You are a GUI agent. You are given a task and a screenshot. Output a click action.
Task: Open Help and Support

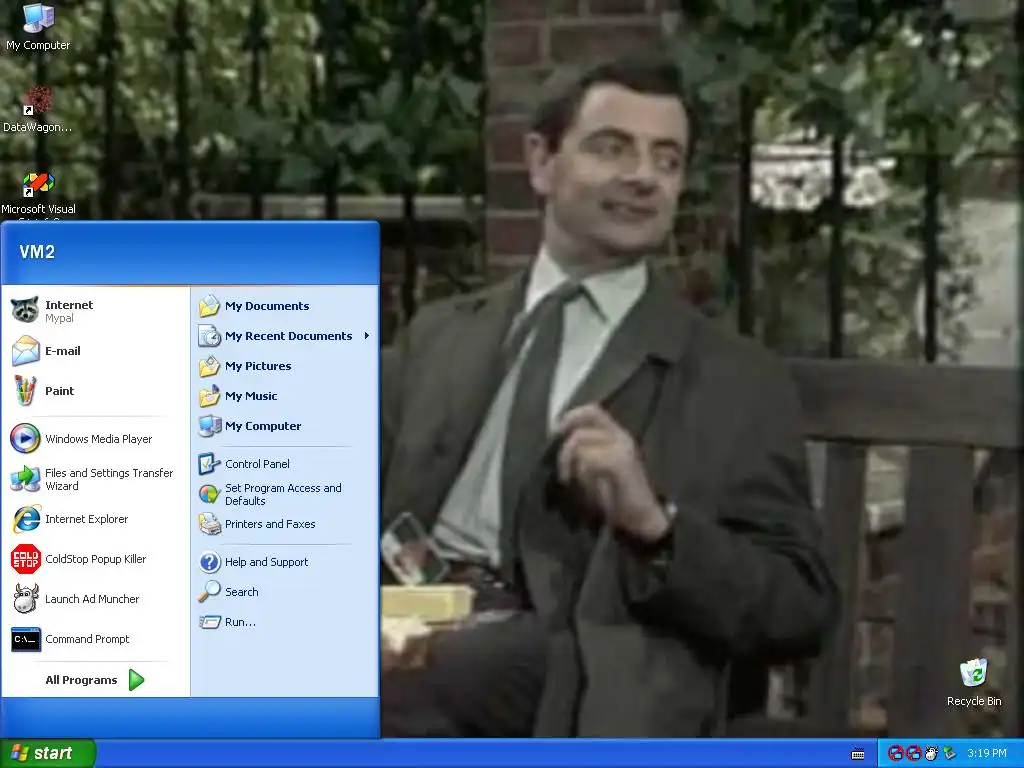pos(285,562)
